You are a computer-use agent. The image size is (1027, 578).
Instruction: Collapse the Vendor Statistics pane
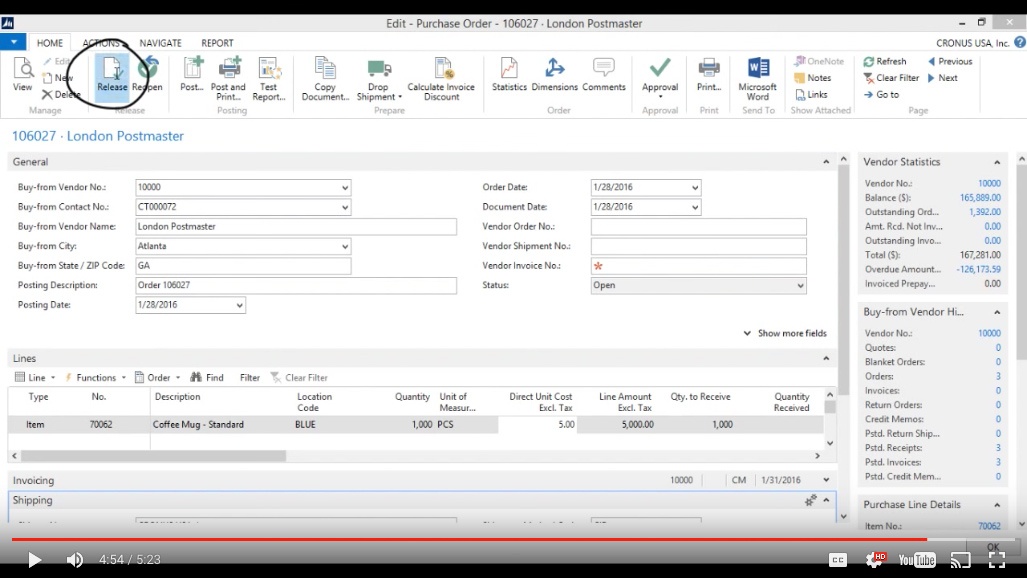click(997, 162)
